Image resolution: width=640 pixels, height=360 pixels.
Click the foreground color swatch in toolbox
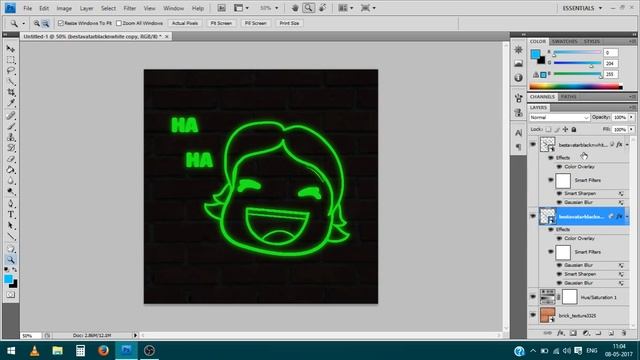pyautogui.click(x=8, y=279)
